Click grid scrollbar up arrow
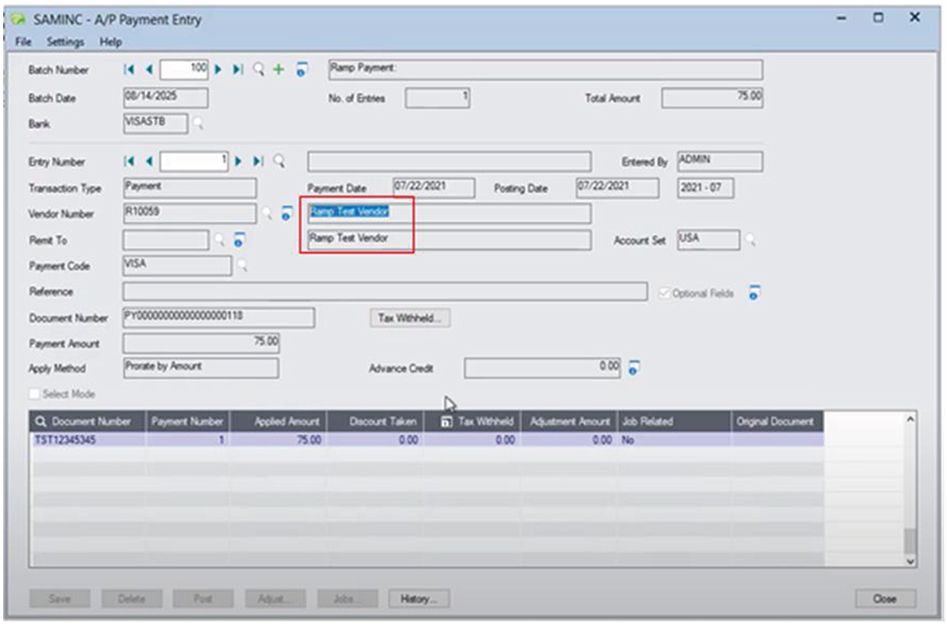The image size is (947, 625). [910, 418]
